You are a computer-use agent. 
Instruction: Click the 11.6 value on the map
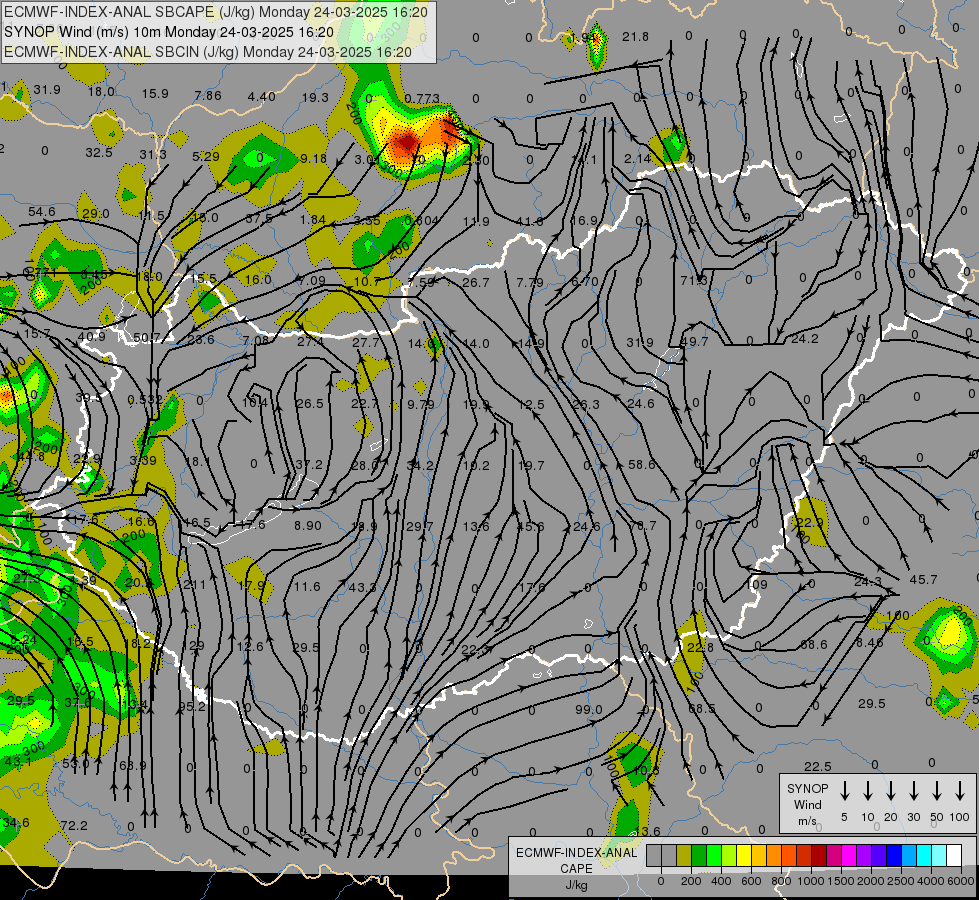pos(307,586)
